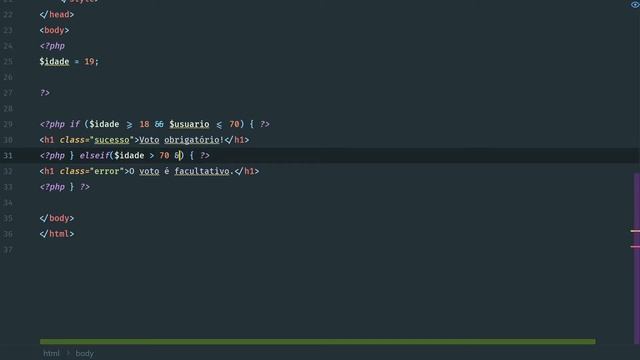Select the body breadcrumb item
640x360 pixels.
pyautogui.click(x=84, y=353)
